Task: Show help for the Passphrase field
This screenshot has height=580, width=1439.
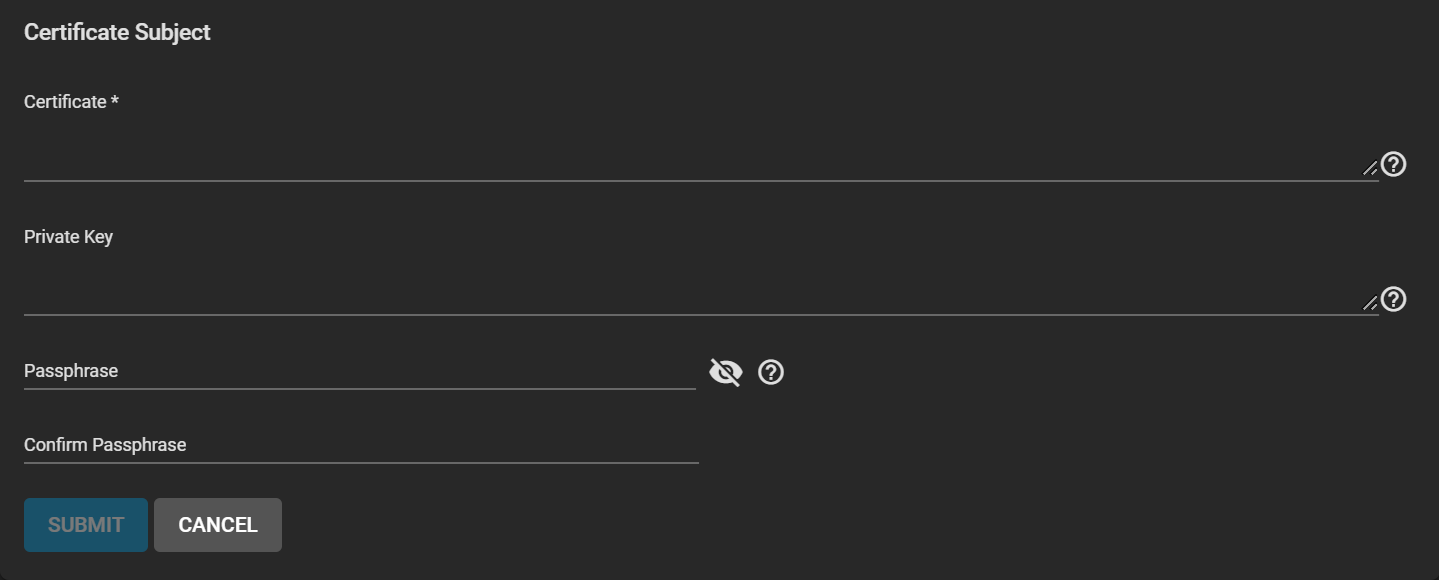Action: (771, 372)
